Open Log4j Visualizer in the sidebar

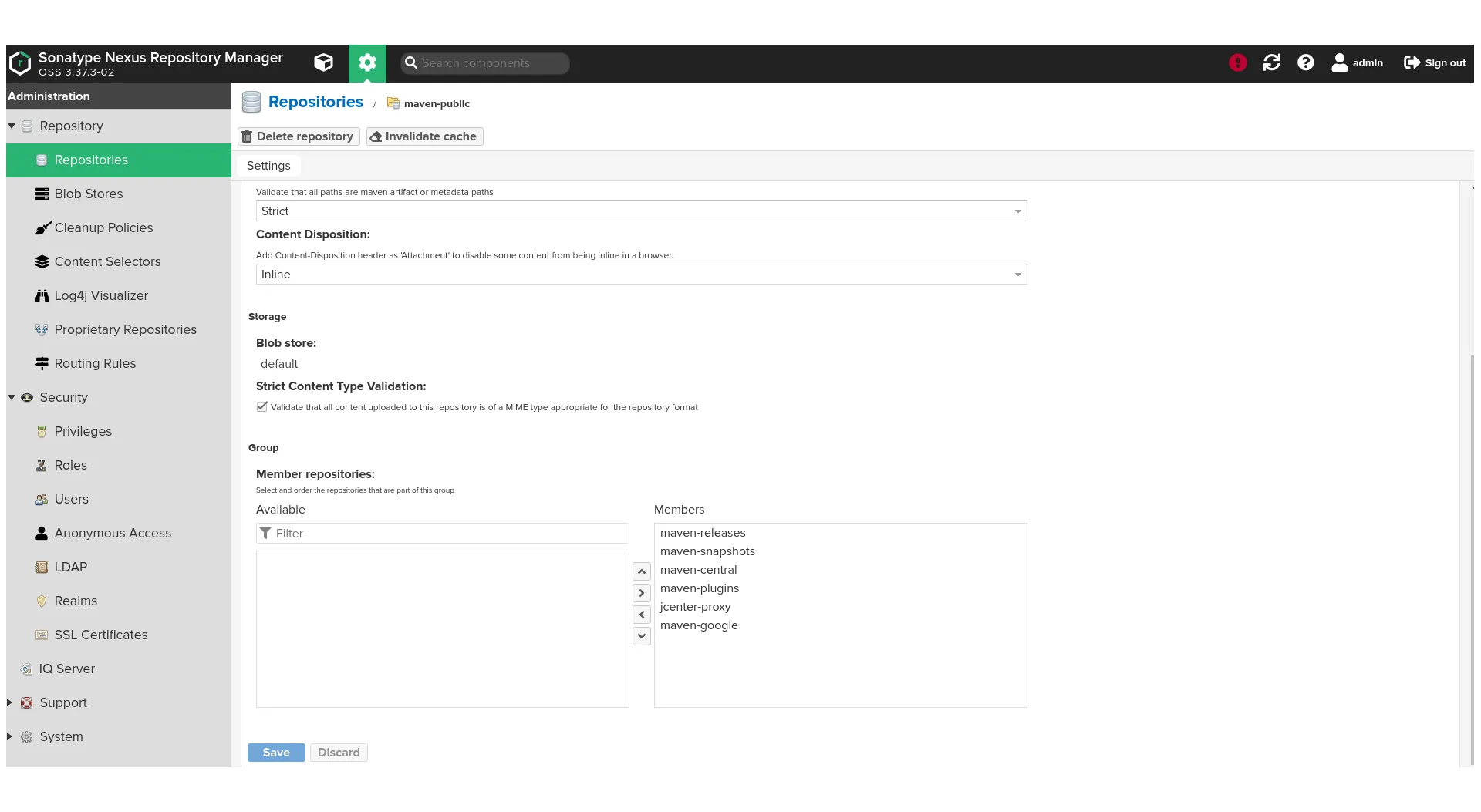tap(119, 296)
